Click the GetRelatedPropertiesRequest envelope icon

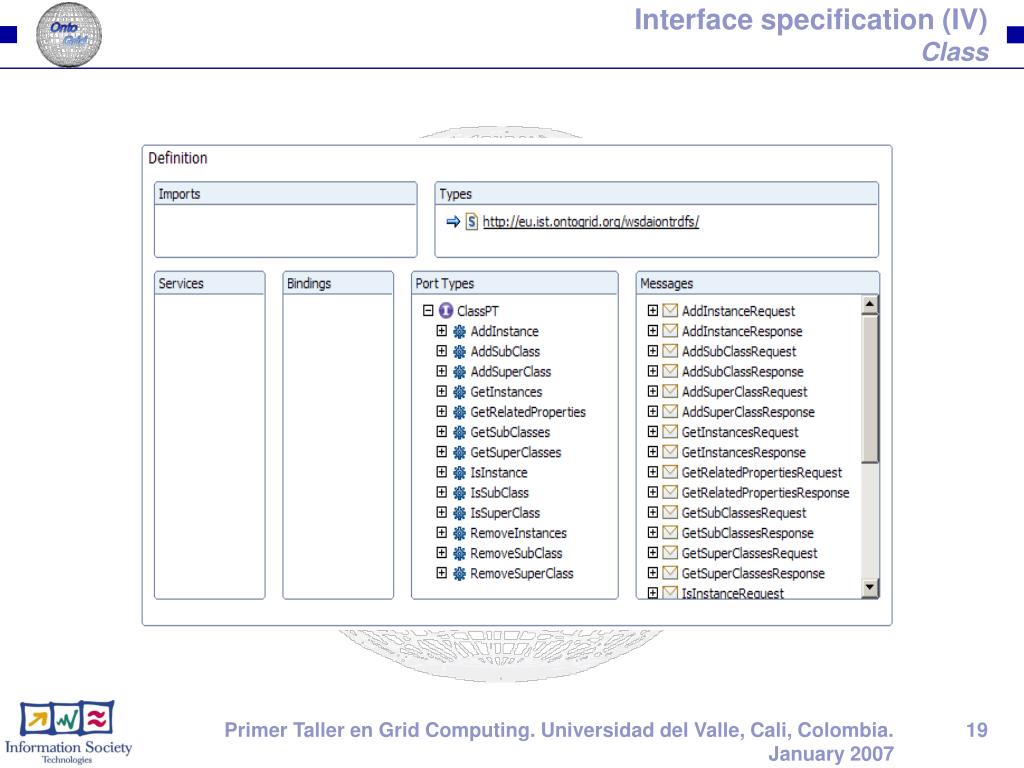coord(670,472)
